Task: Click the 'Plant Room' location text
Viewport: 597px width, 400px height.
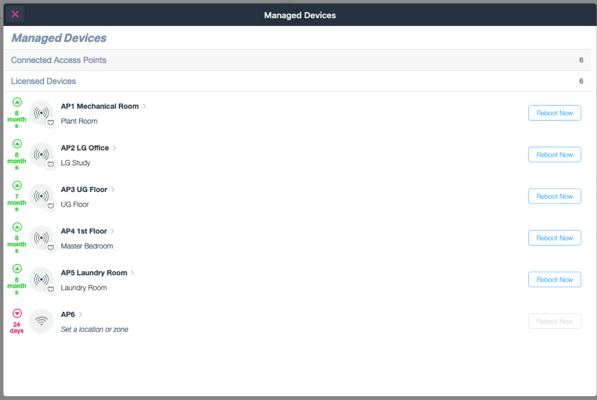Action: [x=79, y=121]
